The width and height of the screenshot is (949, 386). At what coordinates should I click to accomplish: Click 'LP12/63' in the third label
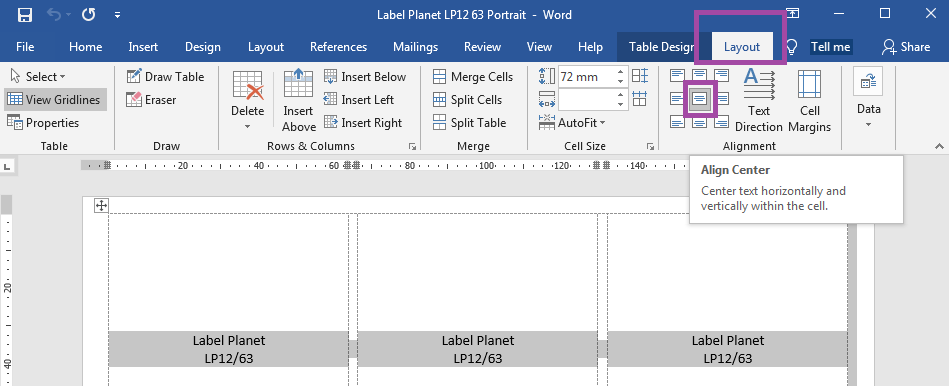coord(727,358)
